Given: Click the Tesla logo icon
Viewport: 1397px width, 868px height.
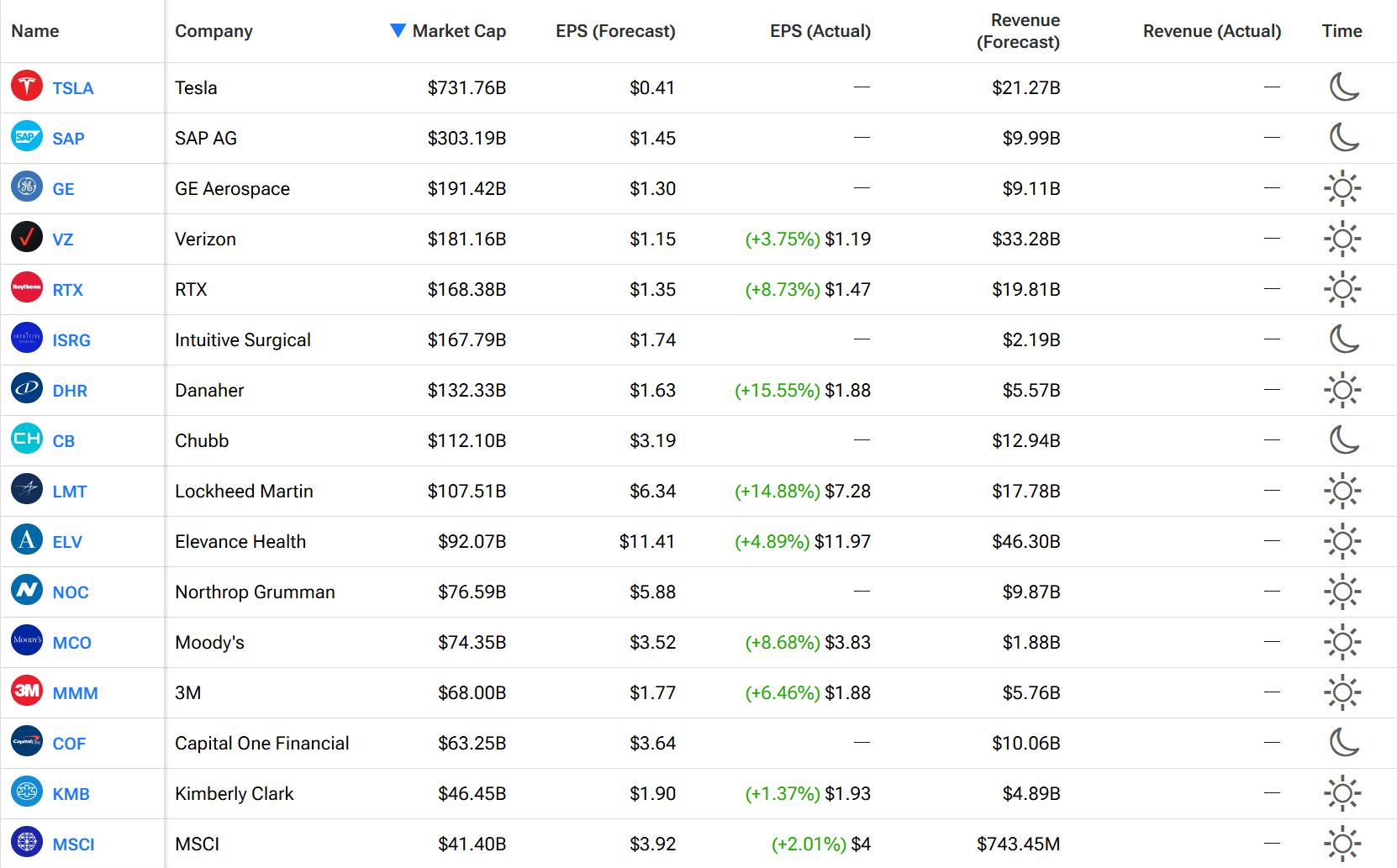Looking at the screenshot, I should click(x=27, y=86).
